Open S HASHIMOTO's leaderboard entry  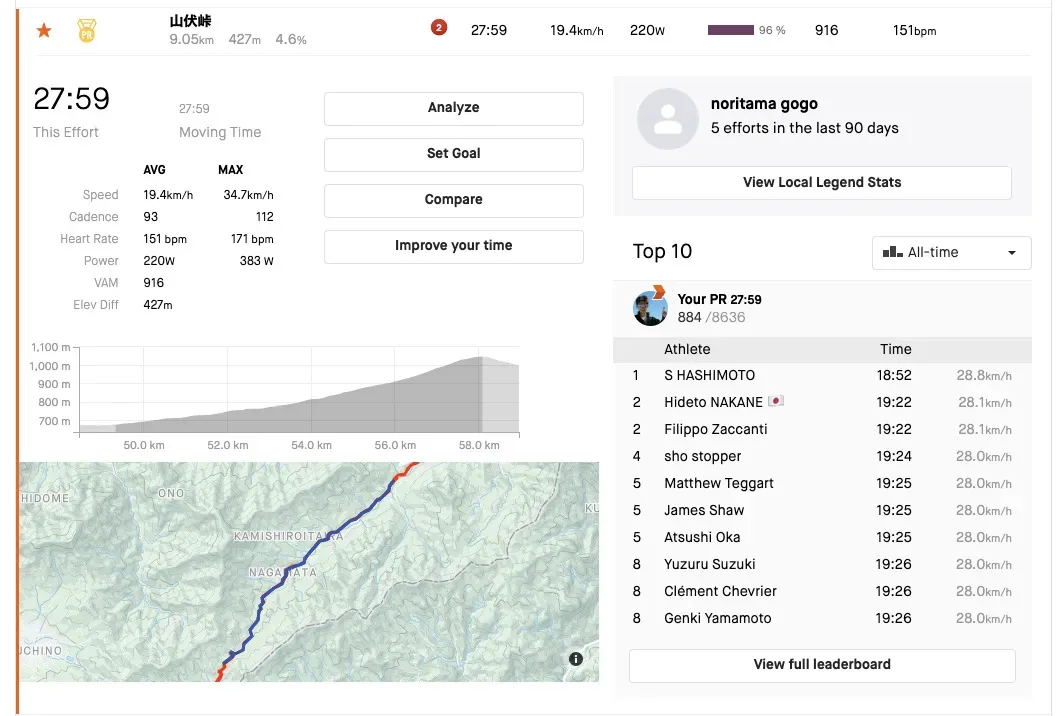pos(709,376)
